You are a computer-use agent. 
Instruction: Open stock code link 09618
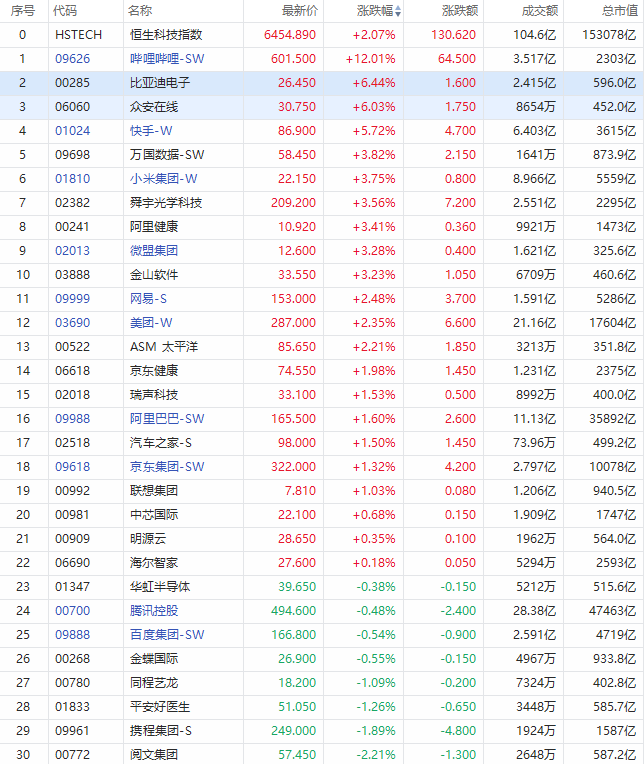[x=73, y=467]
